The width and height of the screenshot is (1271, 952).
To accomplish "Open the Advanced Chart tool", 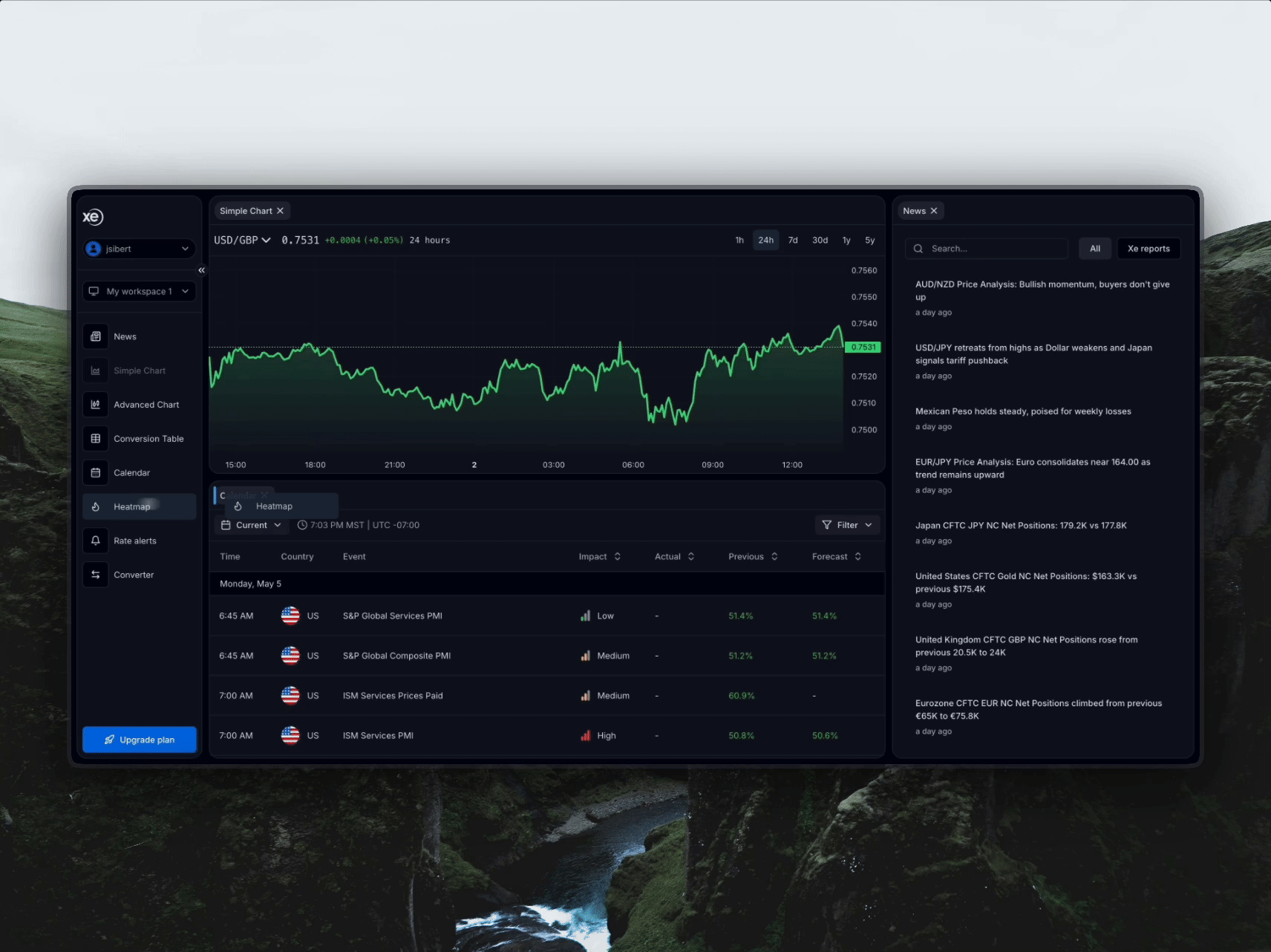I will coord(146,404).
